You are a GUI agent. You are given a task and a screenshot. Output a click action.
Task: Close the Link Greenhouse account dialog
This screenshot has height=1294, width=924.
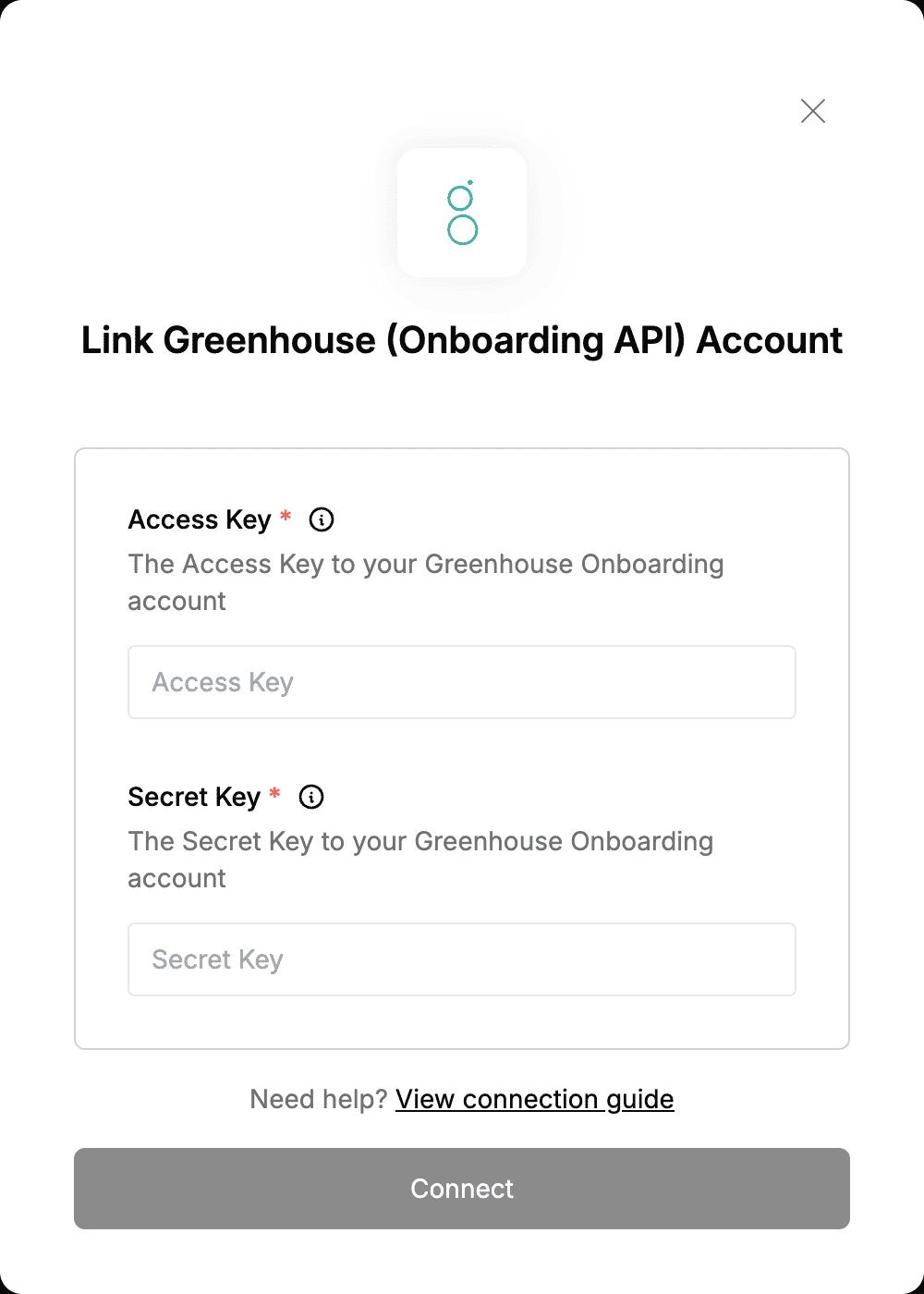click(813, 111)
